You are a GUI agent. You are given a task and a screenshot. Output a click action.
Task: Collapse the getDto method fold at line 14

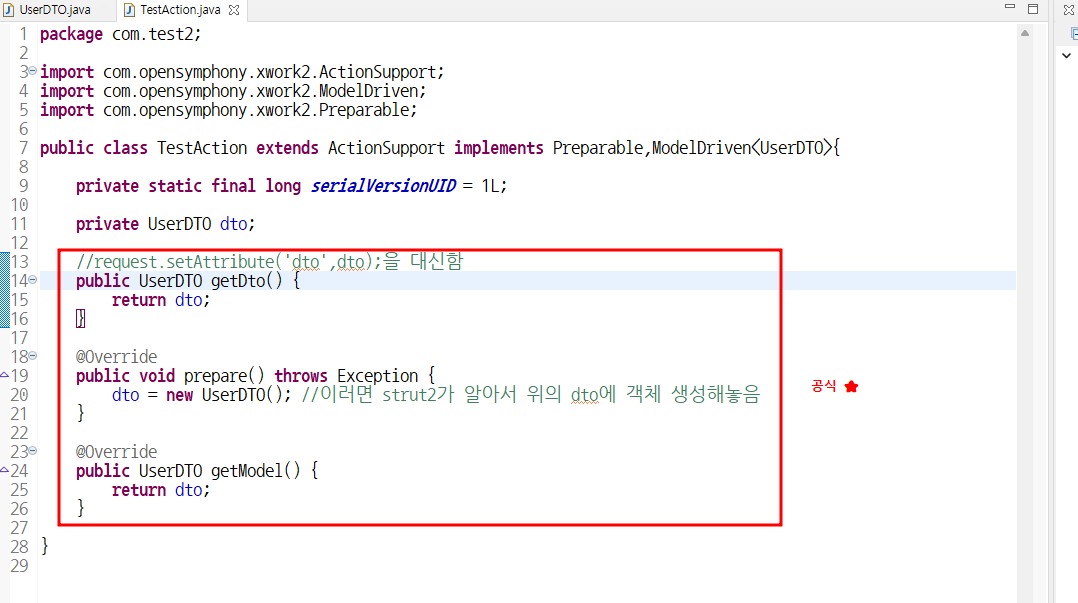click(x=32, y=280)
